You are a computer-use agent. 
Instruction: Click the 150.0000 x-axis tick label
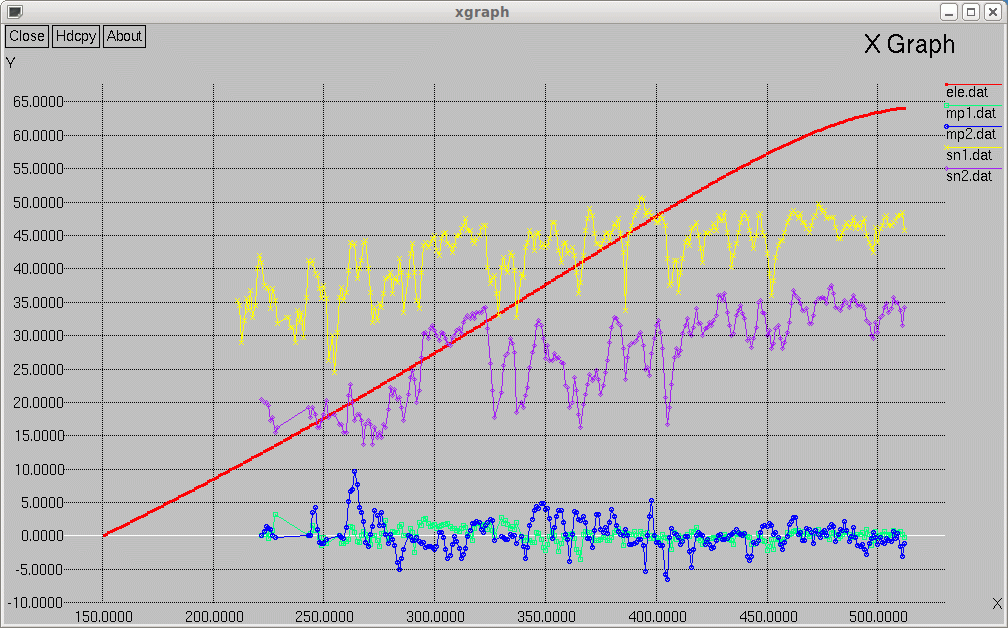pyautogui.click(x=104, y=617)
